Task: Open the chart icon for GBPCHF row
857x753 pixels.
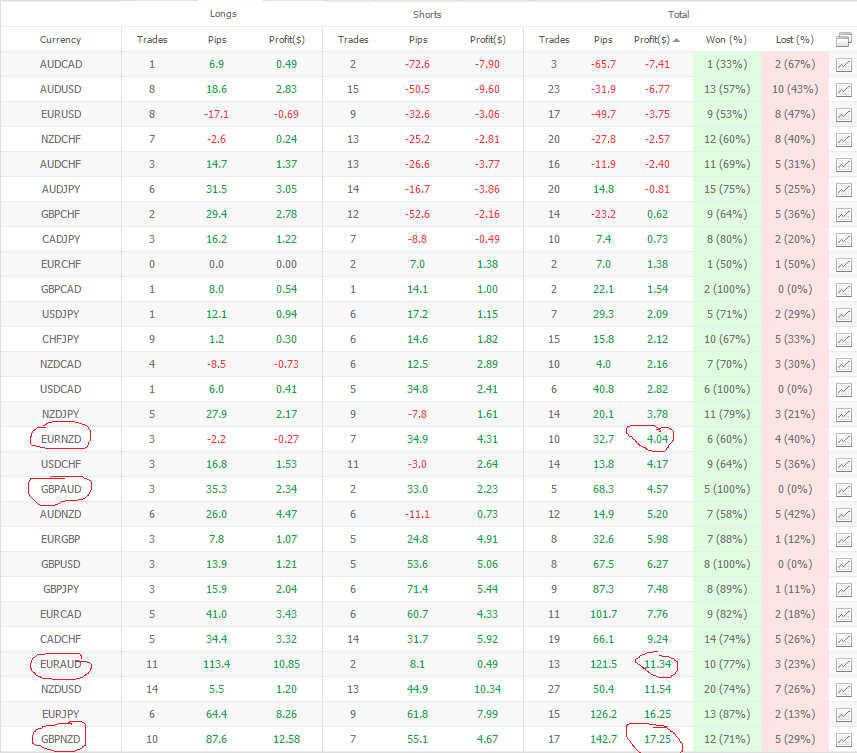Action: tap(843, 215)
